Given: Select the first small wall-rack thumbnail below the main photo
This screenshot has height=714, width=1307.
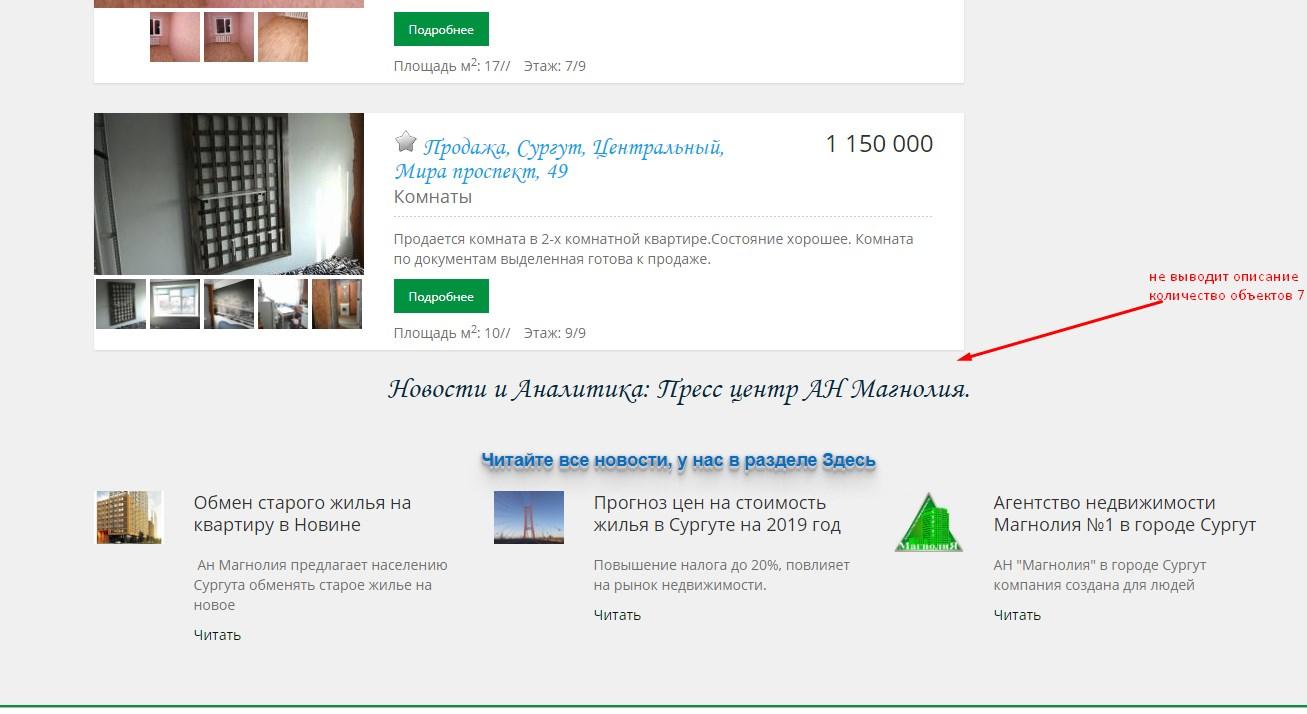Looking at the screenshot, I should (121, 304).
